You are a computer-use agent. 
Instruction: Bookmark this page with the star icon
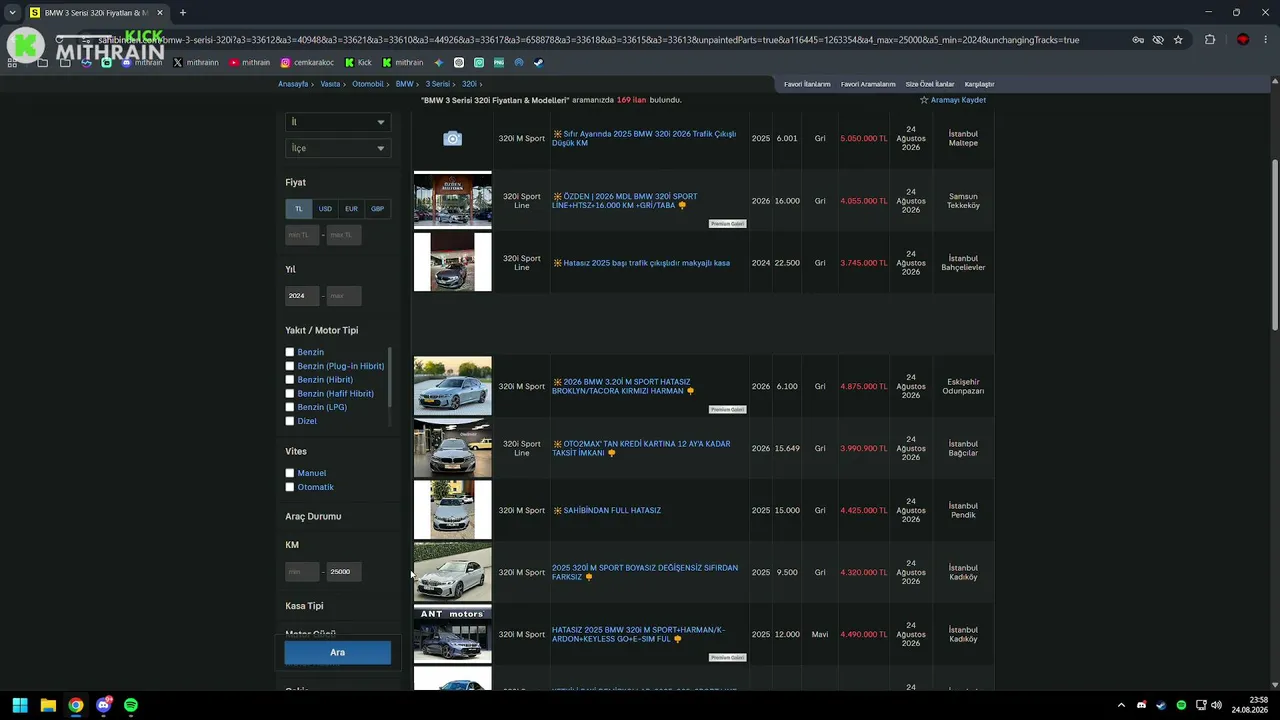pyautogui.click(x=1178, y=40)
